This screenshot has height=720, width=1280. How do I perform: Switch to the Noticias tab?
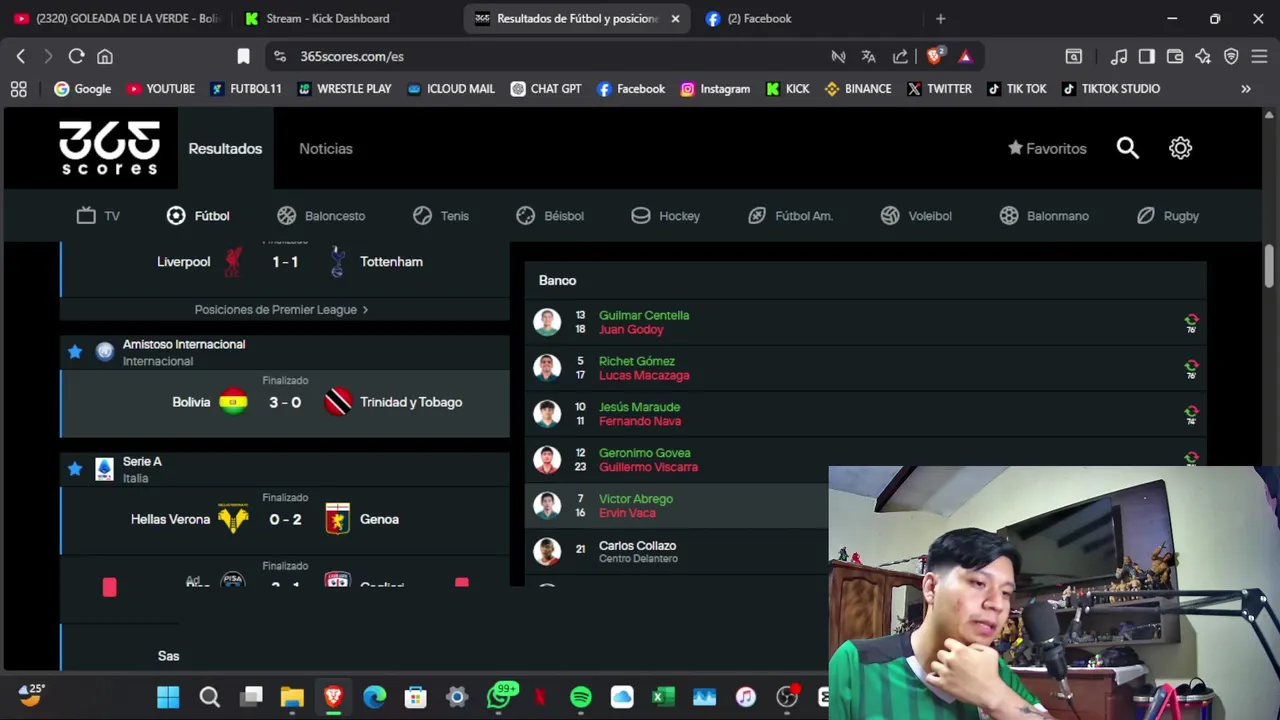pyautogui.click(x=326, y=148)
